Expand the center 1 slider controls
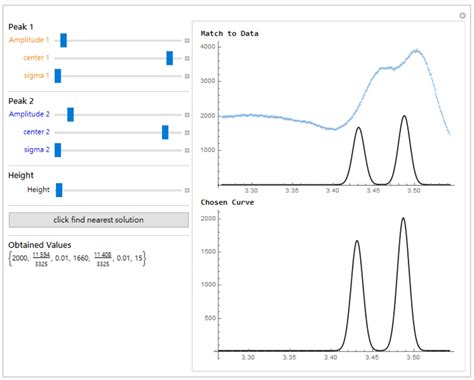The image size is (474, 380). tap(187, 58)
